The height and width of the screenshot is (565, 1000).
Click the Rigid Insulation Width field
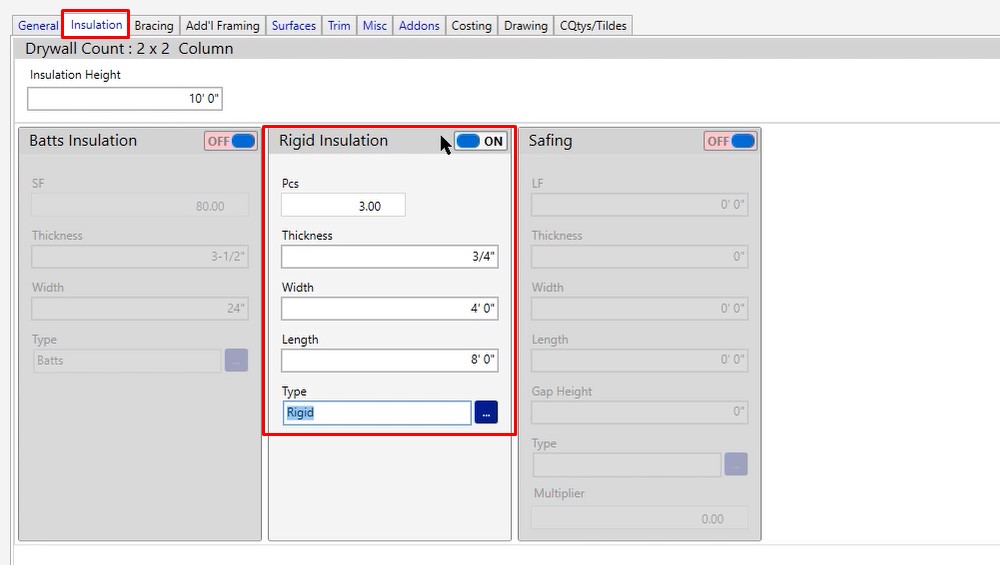click(389, 309)
